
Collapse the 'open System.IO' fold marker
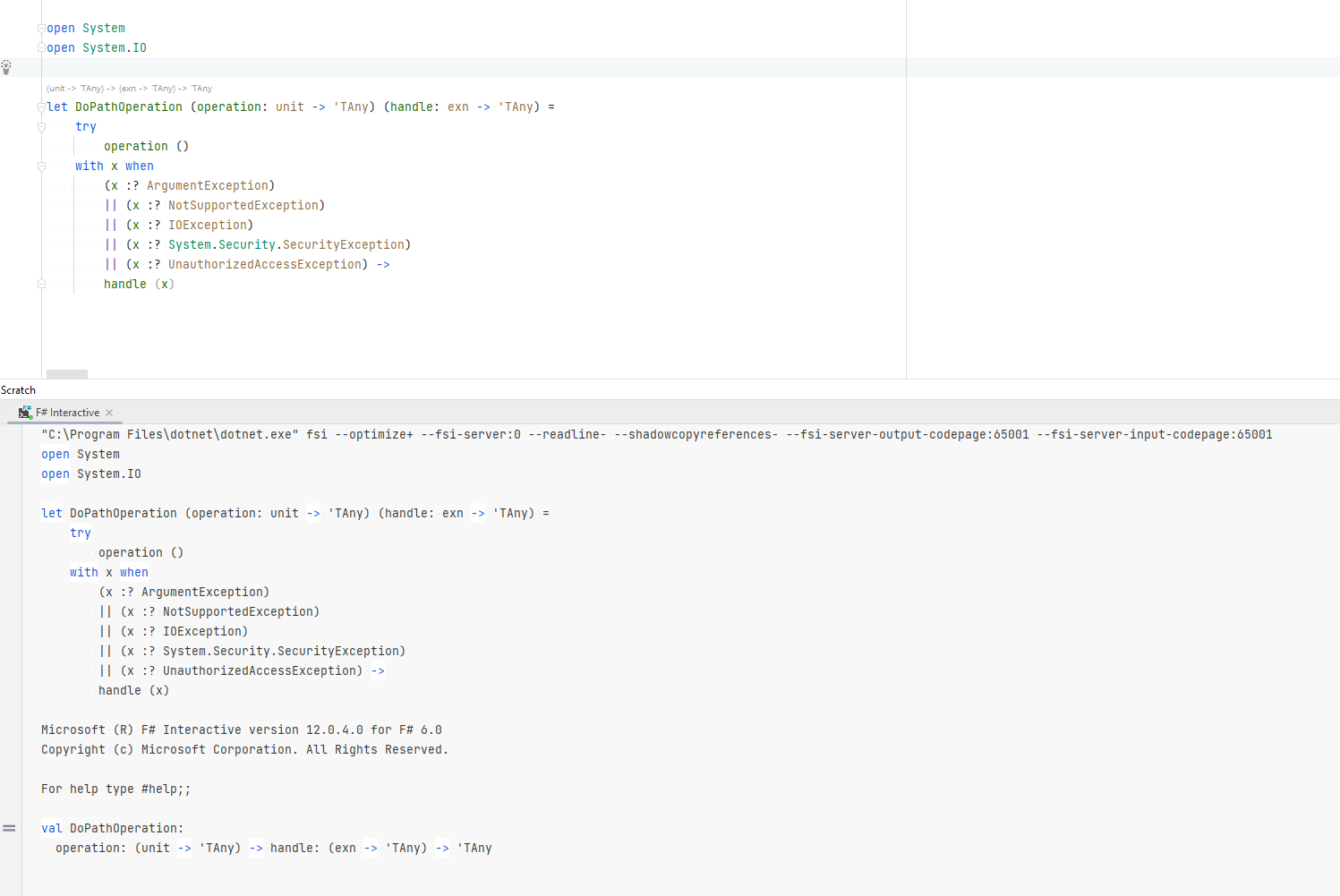[x=41, y=47]
